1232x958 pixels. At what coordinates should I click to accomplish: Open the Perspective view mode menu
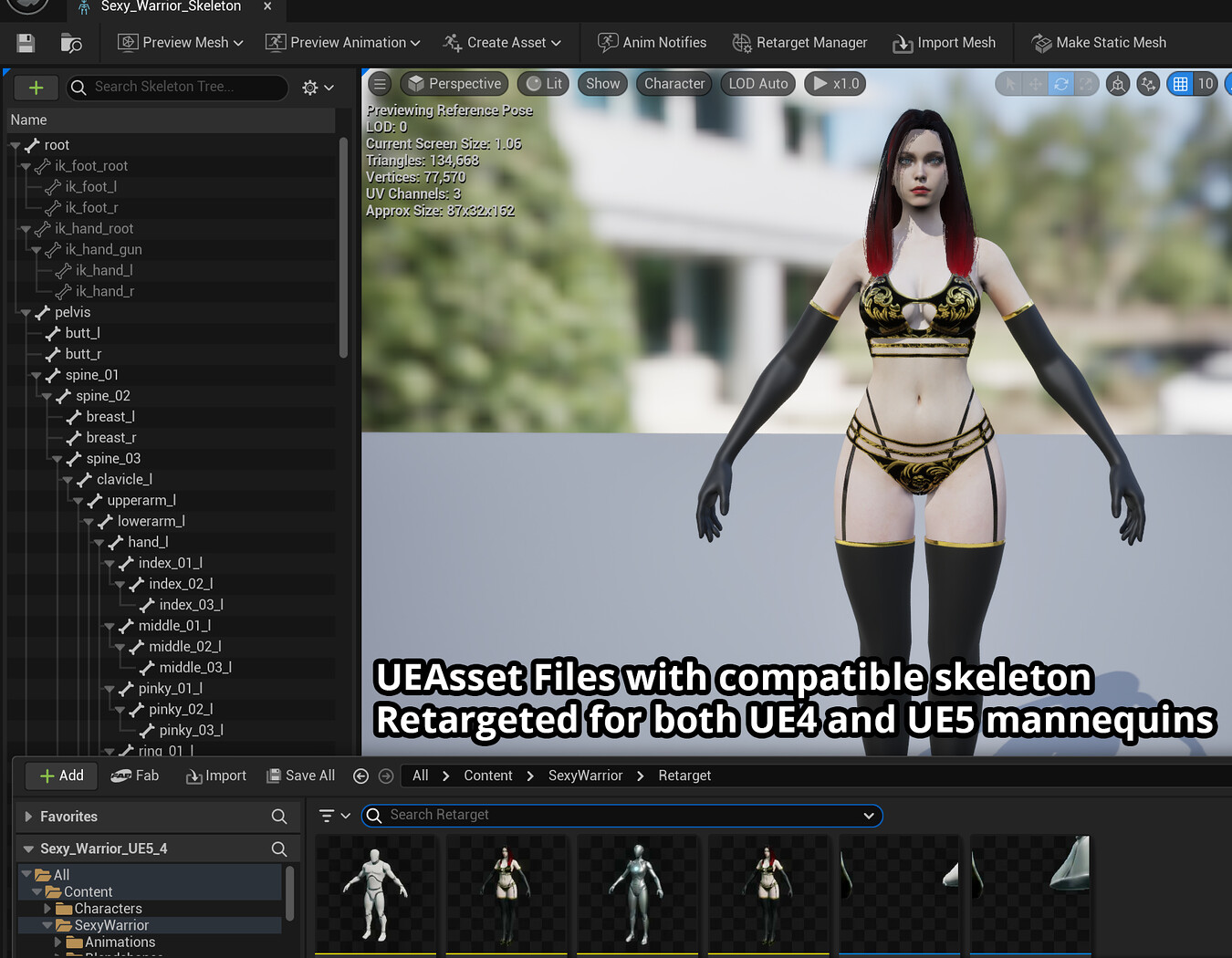click(454, 84)
